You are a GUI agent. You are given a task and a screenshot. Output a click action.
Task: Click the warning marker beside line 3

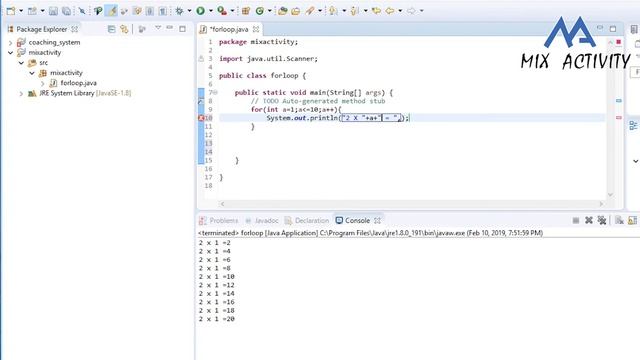pos(201,59)
